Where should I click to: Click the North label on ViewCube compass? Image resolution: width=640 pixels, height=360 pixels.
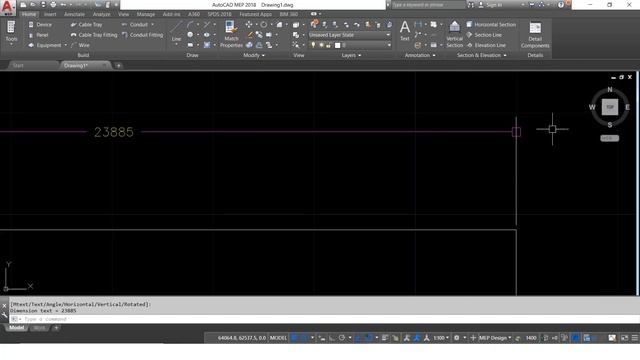pyautogui.click(x=610, y=89)
